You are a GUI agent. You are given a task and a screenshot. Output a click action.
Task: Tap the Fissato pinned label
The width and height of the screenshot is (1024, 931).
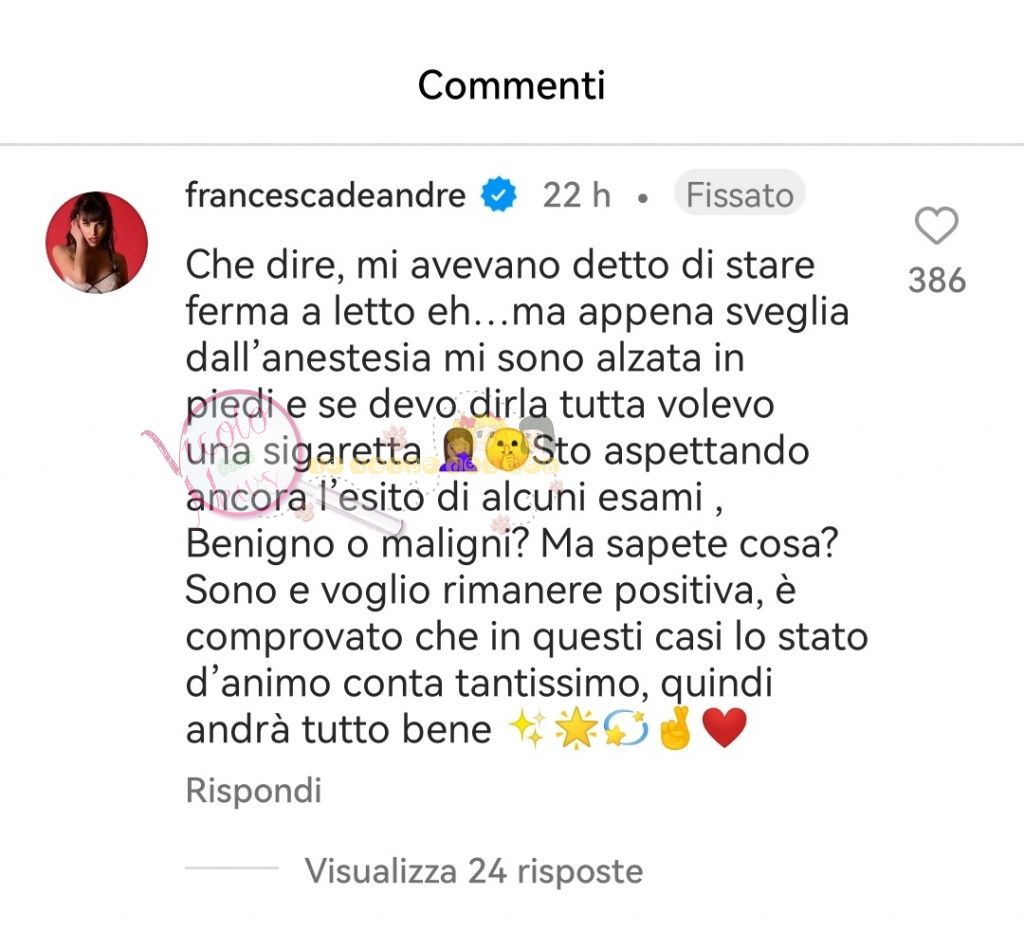tap(740, 195)
